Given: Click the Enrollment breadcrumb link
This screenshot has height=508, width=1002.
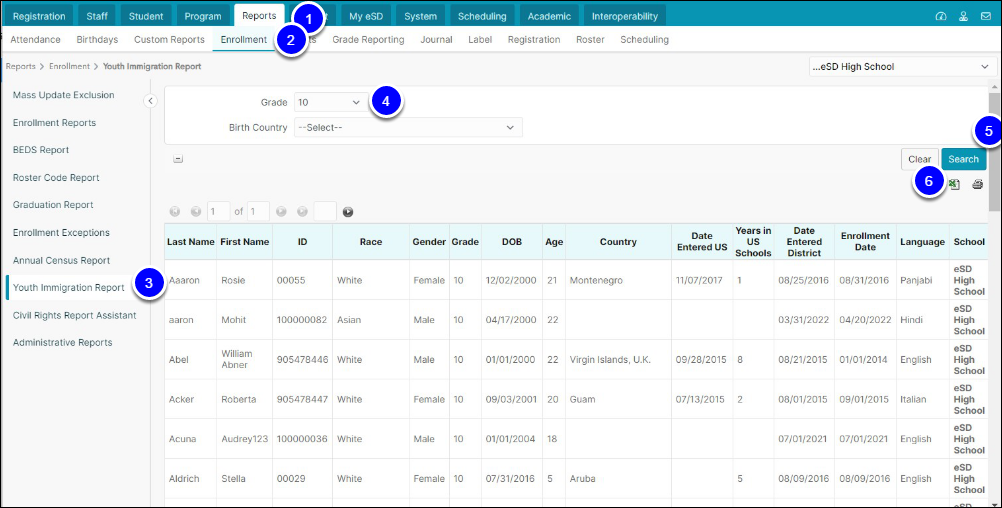Looking at the screenshot, I should (x=70, y=66).
